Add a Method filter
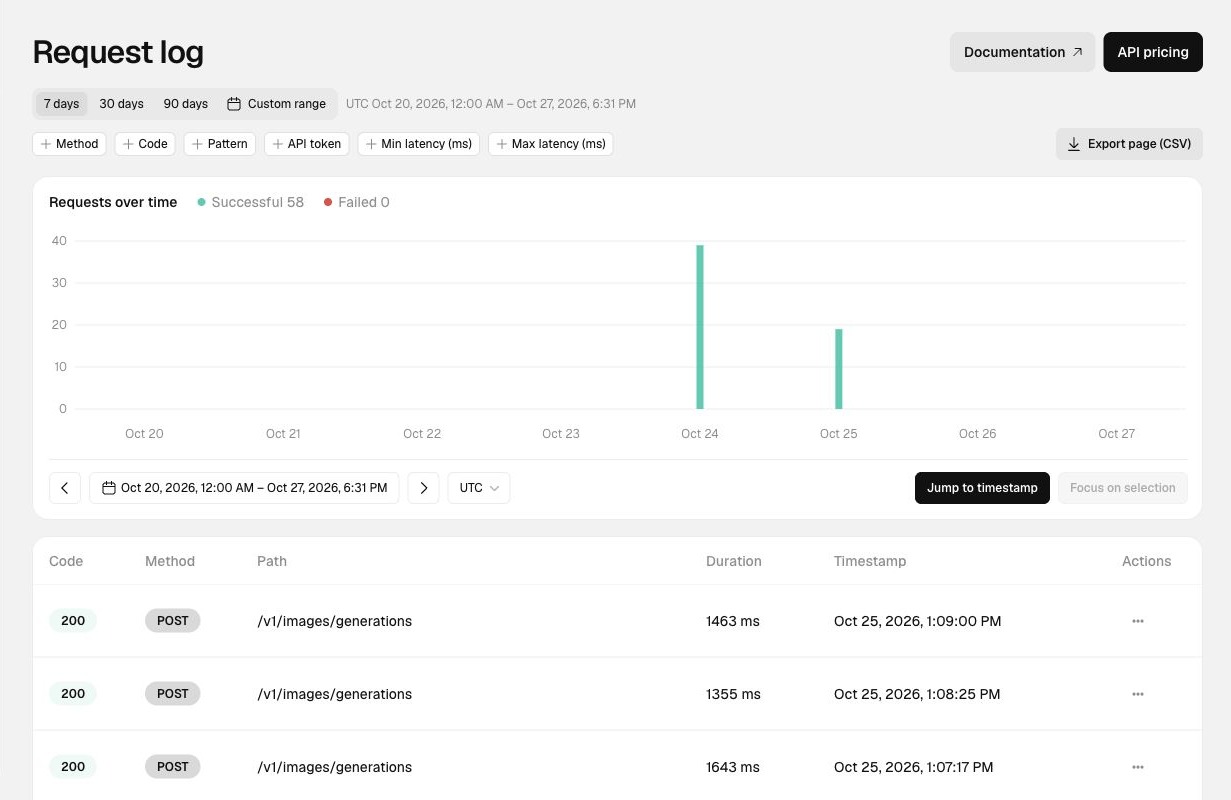1231x800 pixels. (69, 144)
